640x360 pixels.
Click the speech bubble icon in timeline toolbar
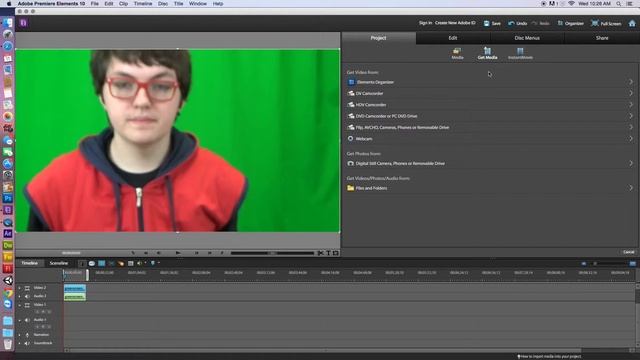click(92, 264)
